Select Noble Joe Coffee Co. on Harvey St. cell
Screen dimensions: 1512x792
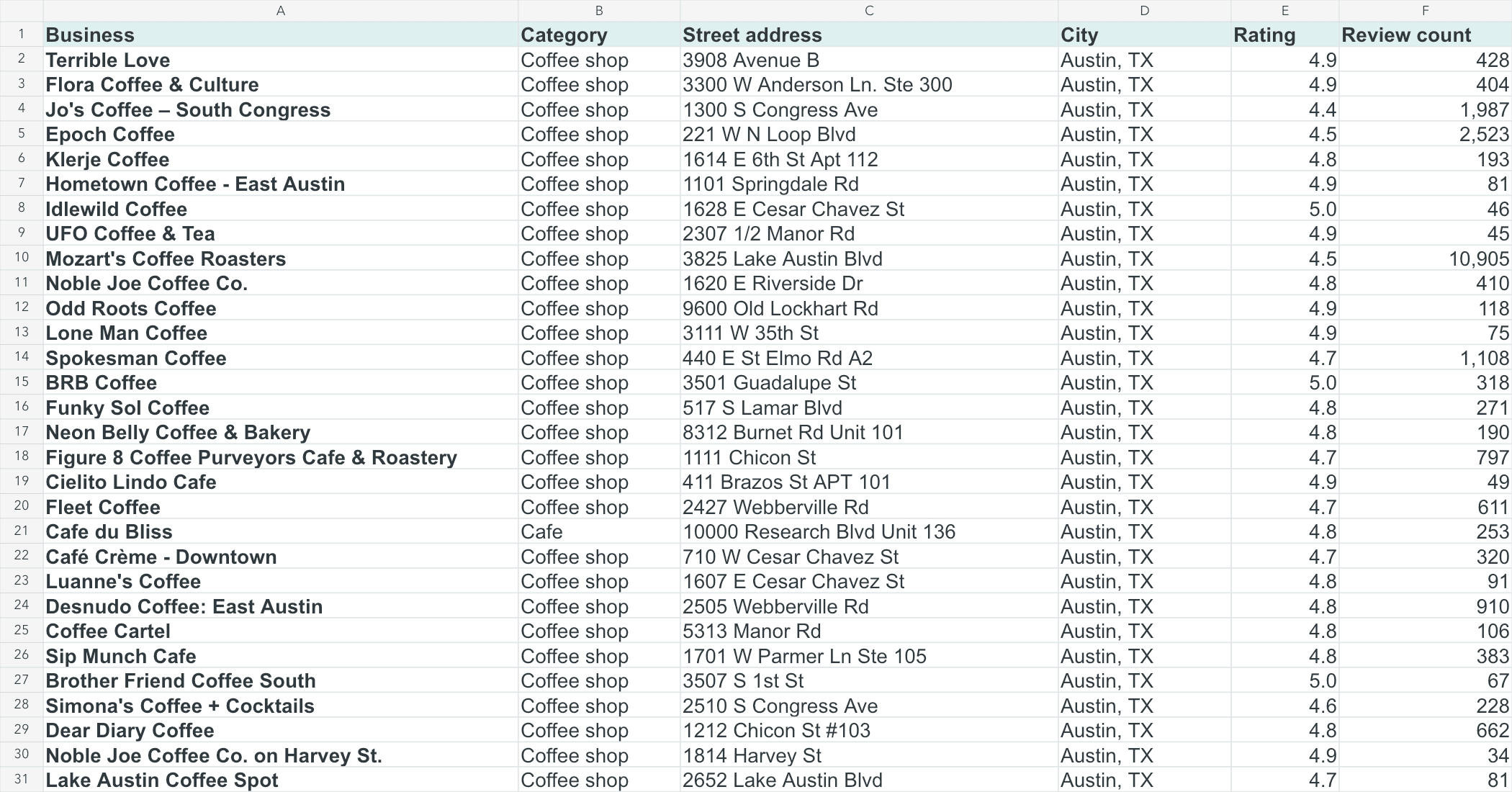point(281,755)
